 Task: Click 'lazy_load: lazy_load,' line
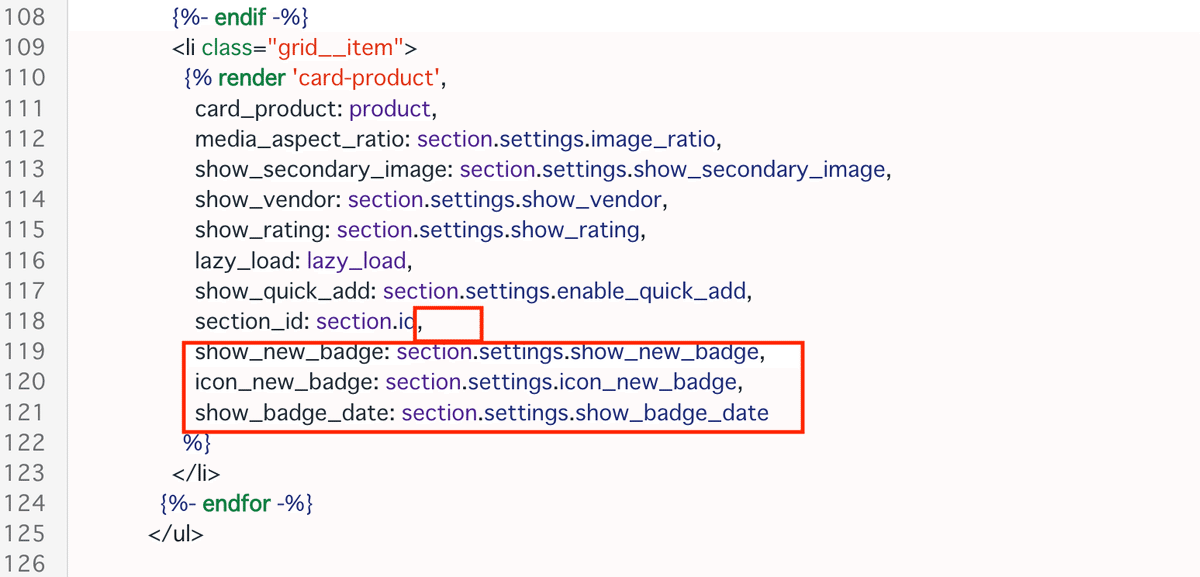click(303, 261)
